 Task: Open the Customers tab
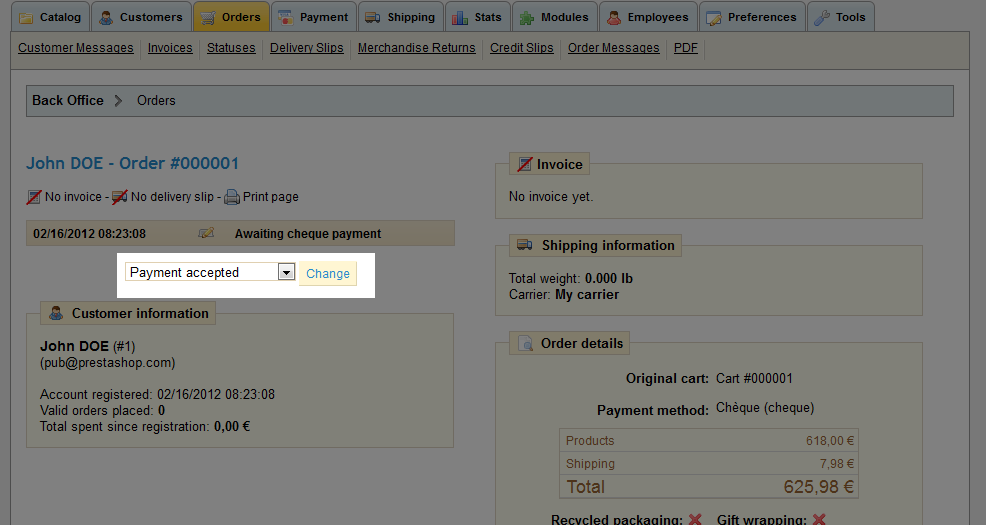pyautogui.click(x=141, y=17)
